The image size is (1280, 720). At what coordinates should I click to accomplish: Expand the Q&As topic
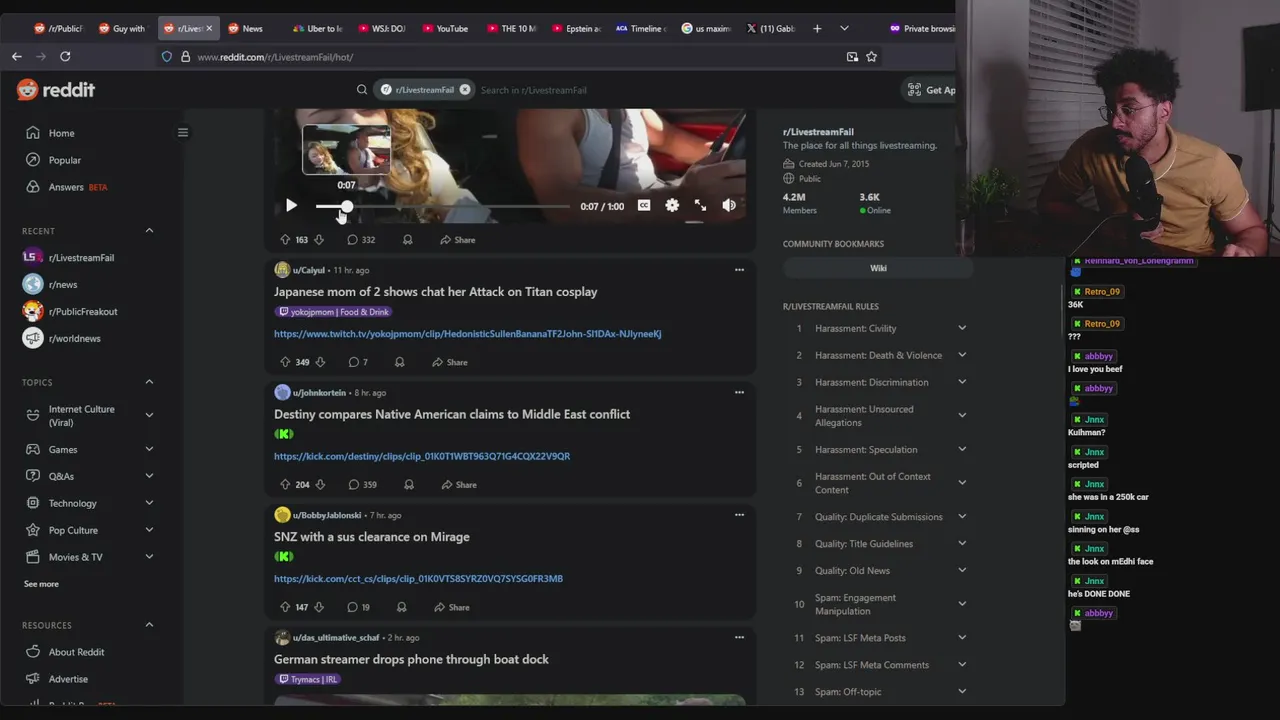point(149,477)
